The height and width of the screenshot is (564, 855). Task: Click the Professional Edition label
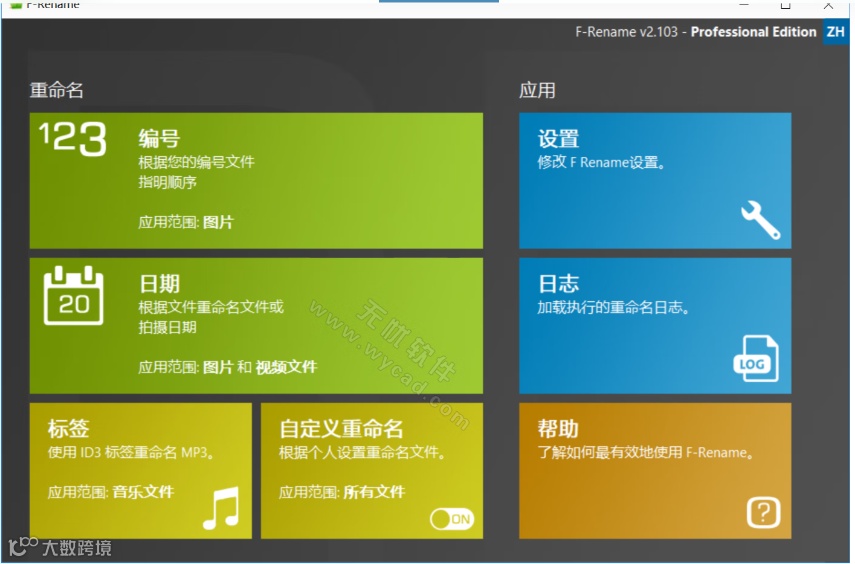point(754,32)
